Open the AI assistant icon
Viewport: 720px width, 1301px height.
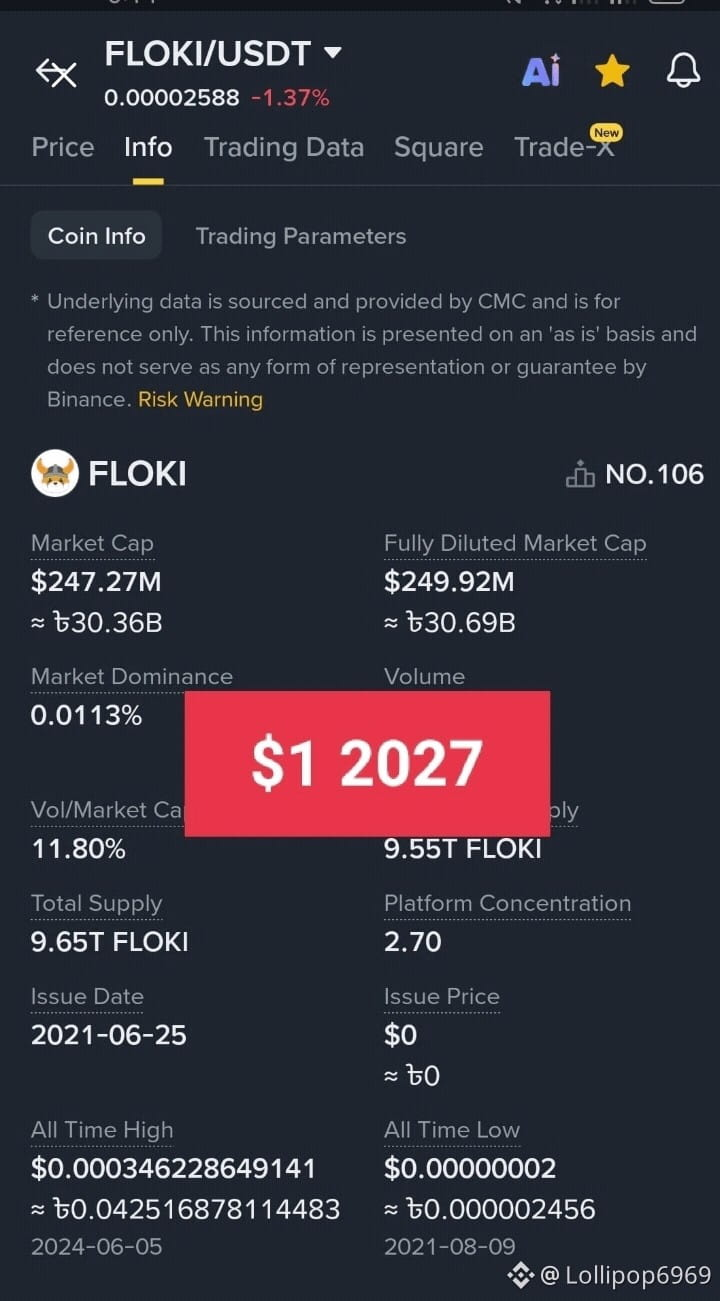pyautogui.click(x=541, y=71)
